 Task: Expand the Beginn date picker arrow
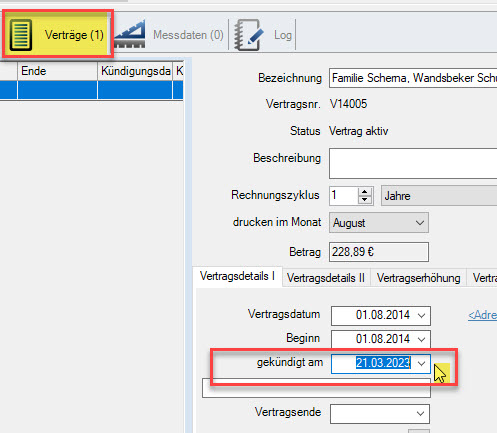point(421,339)
